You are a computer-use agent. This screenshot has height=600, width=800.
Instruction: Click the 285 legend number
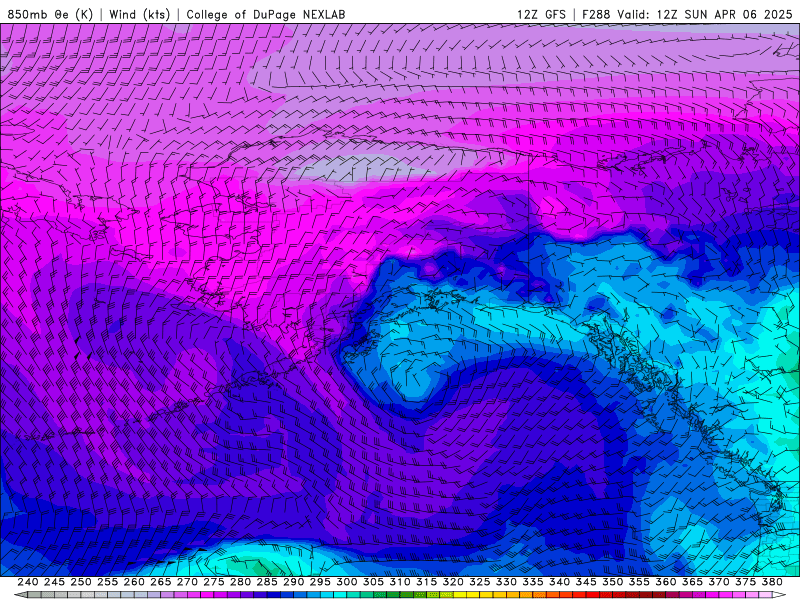tap(267, 582)
